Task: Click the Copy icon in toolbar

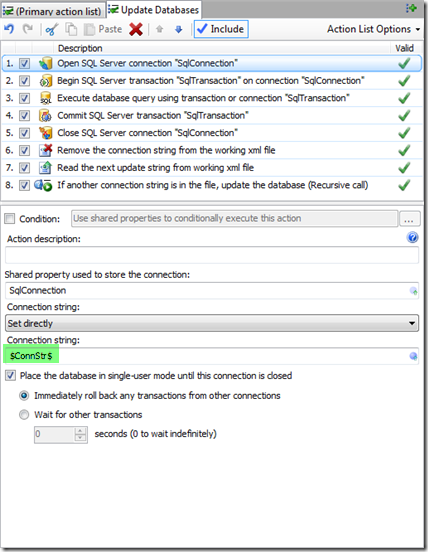Action: 71,29
